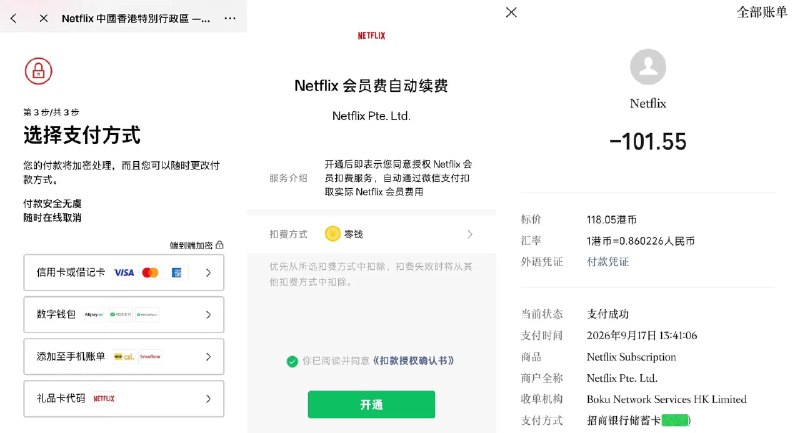Toggle the green agreement checkmark
The height and width of the screenshot is (433, 800).
(x=292, y=362)
